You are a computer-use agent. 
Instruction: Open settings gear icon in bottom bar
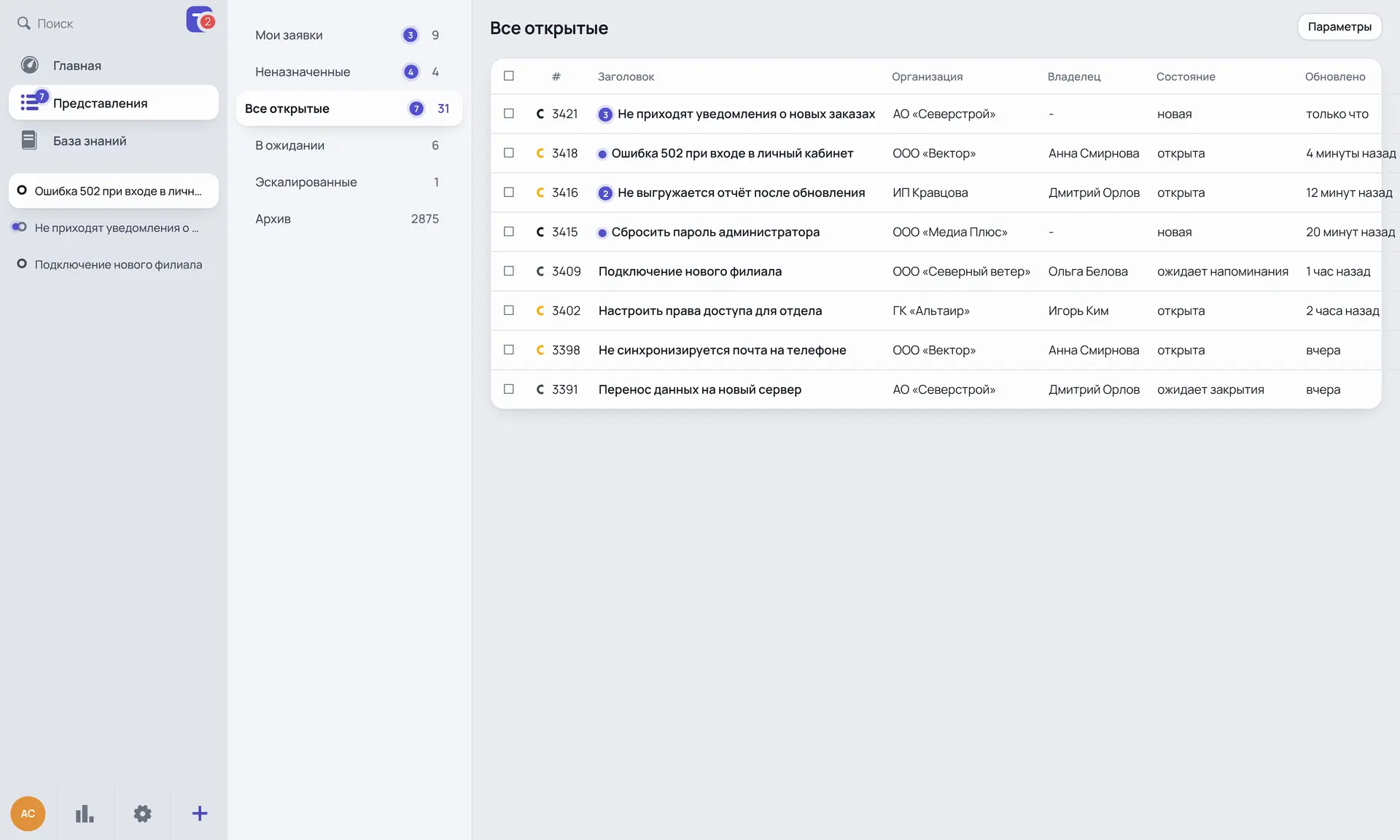click(x=142, y=814)
